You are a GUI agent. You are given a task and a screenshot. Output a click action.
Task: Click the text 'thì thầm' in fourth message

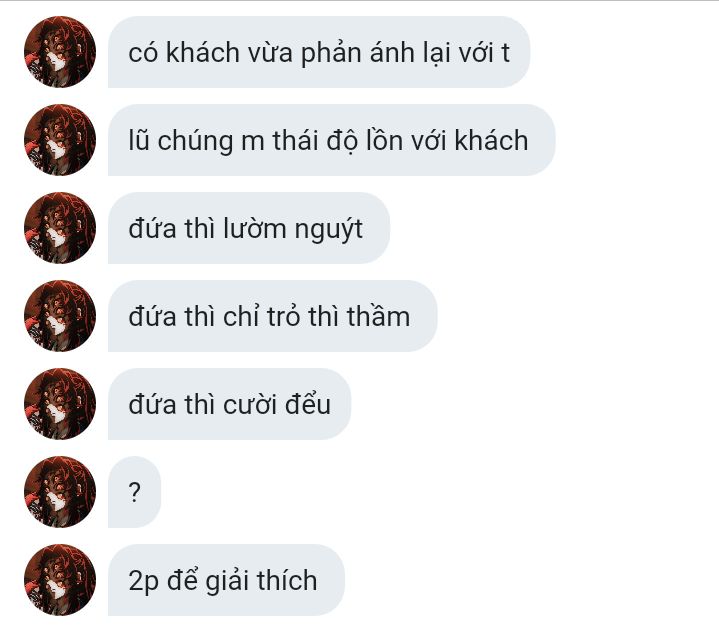click(359, 316)
